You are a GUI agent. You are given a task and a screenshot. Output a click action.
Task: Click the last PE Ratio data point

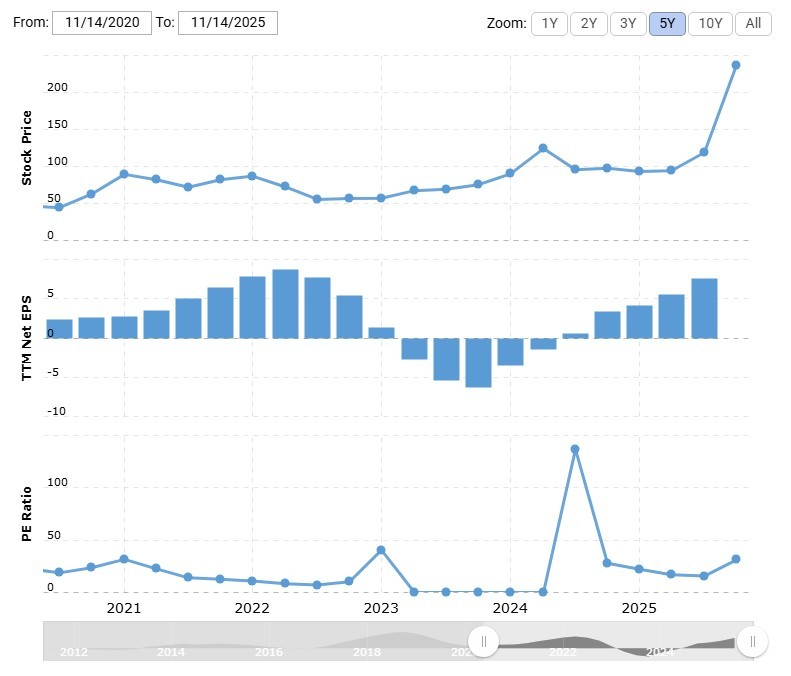coord(736,559)
